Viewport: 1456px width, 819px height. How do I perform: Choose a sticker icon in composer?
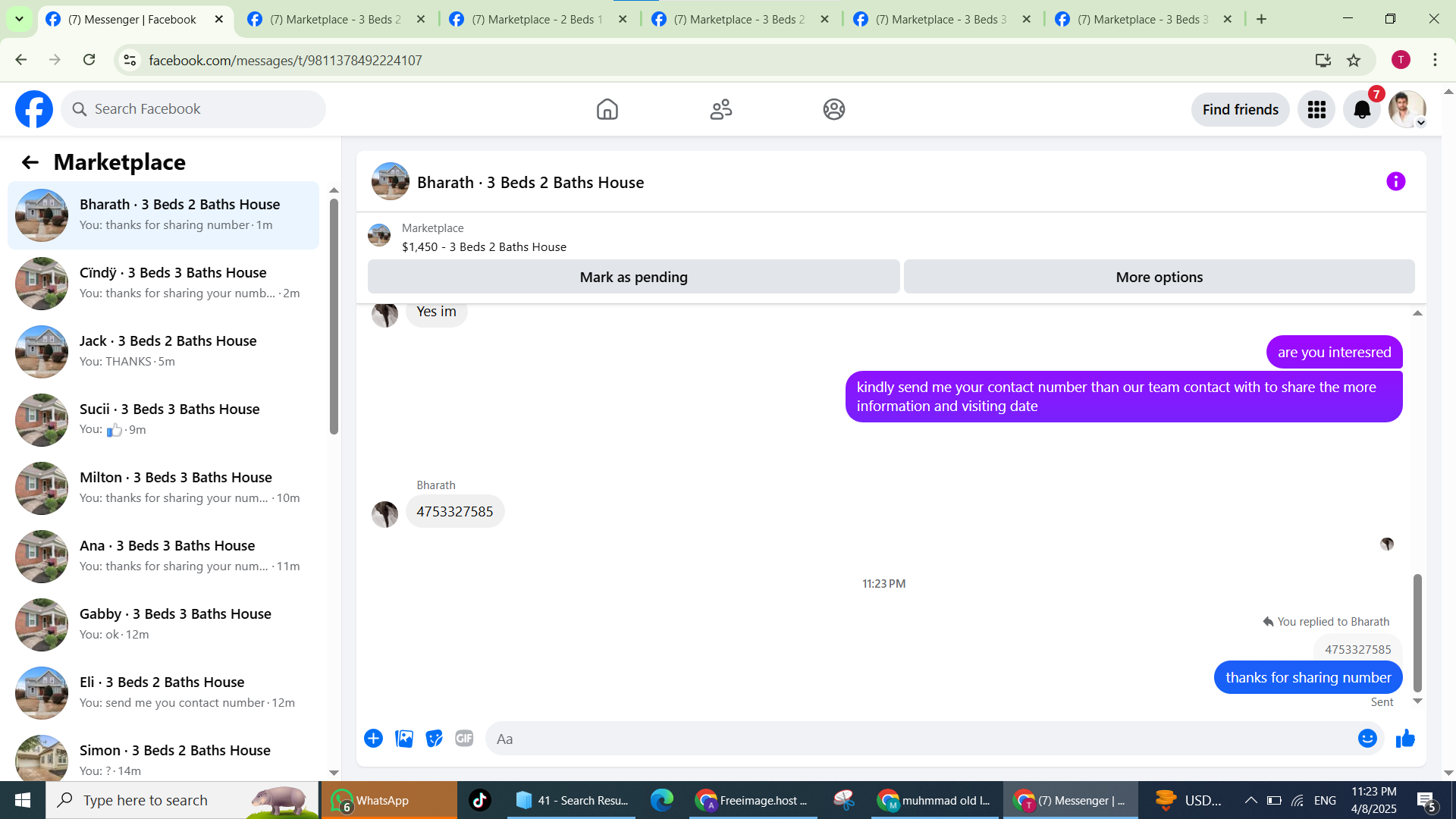pos(434,739)
